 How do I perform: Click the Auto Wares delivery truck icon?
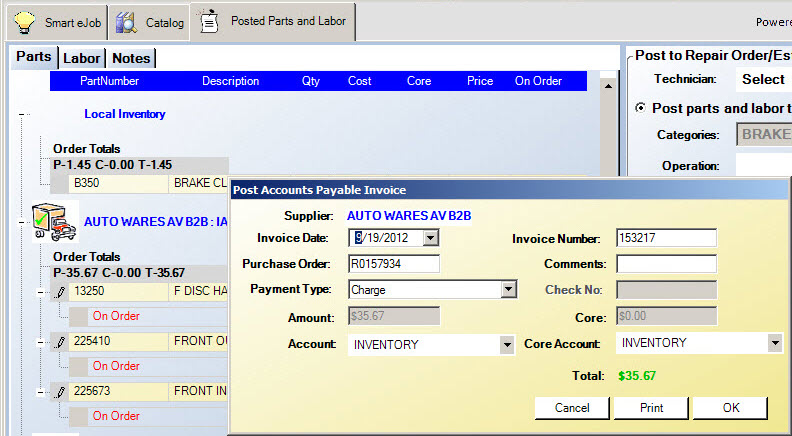coord(54,221)
